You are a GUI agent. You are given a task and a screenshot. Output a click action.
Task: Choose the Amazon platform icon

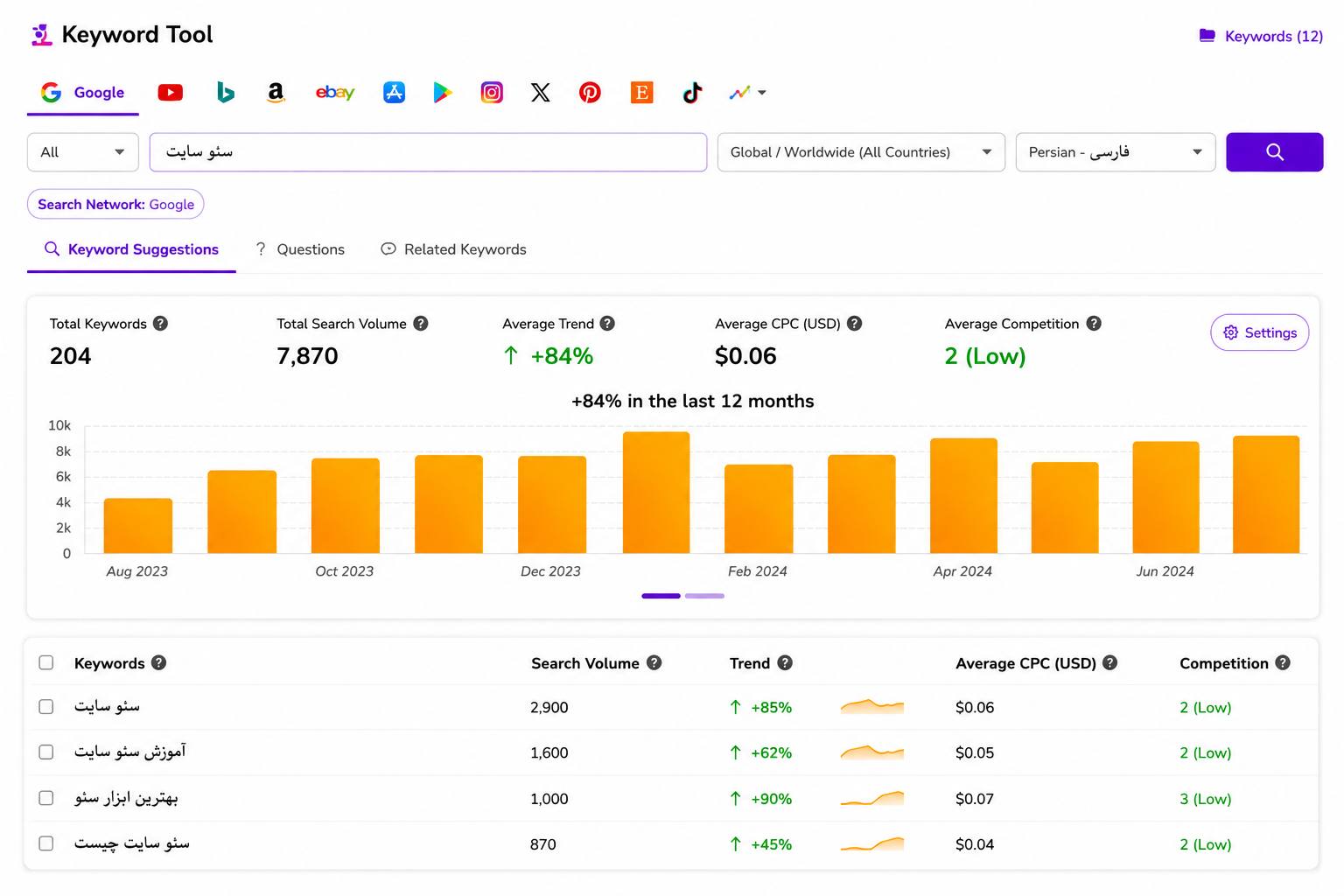(x=276, y=92)
